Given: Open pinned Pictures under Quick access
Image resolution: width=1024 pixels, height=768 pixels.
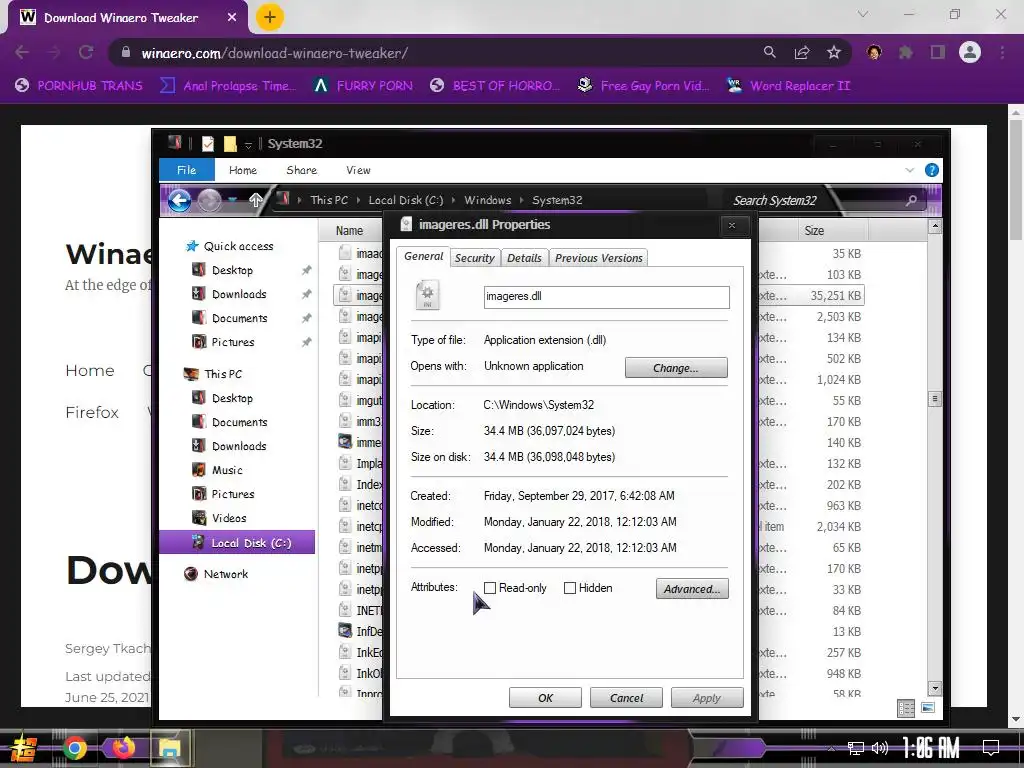Looking at the screenshot, I should coord(232,342).
